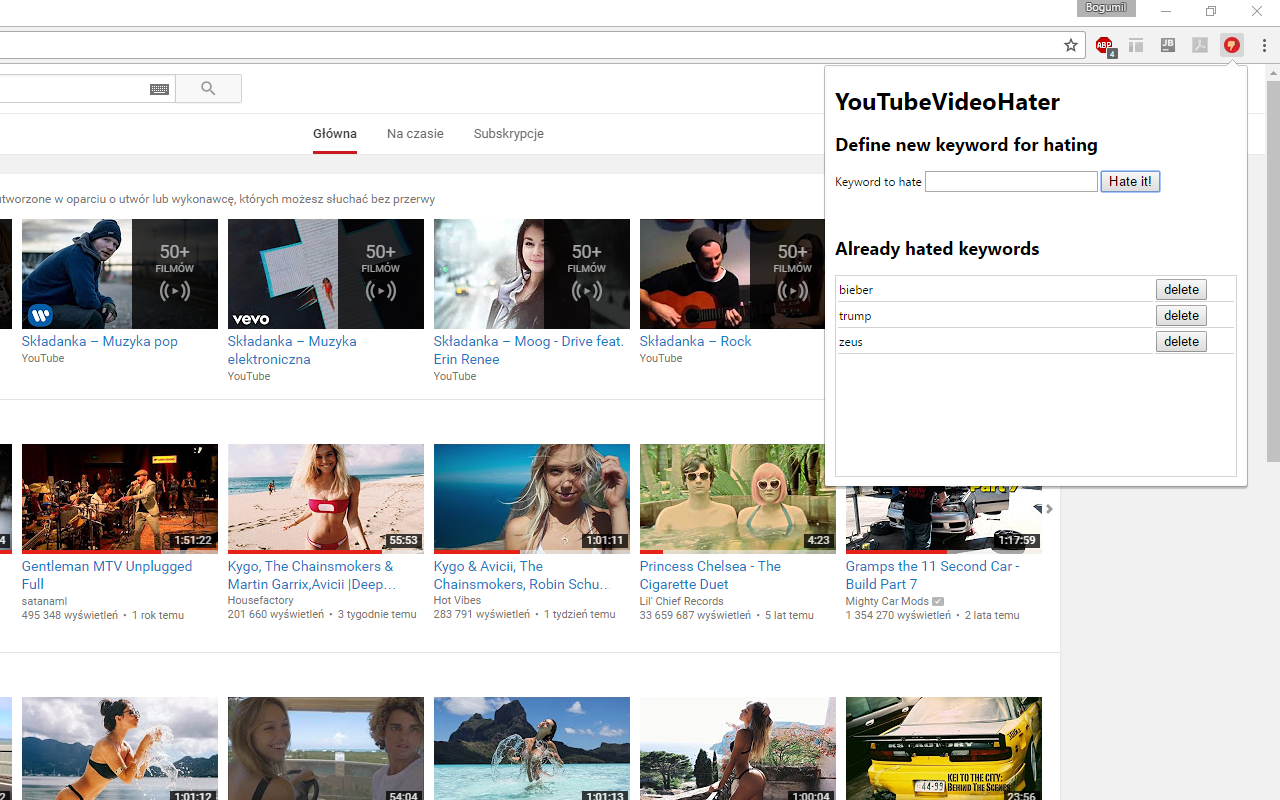Select the trump keyword text
Image resolution: width=1280 pixels, height=800 pixels.
[855, 316]
